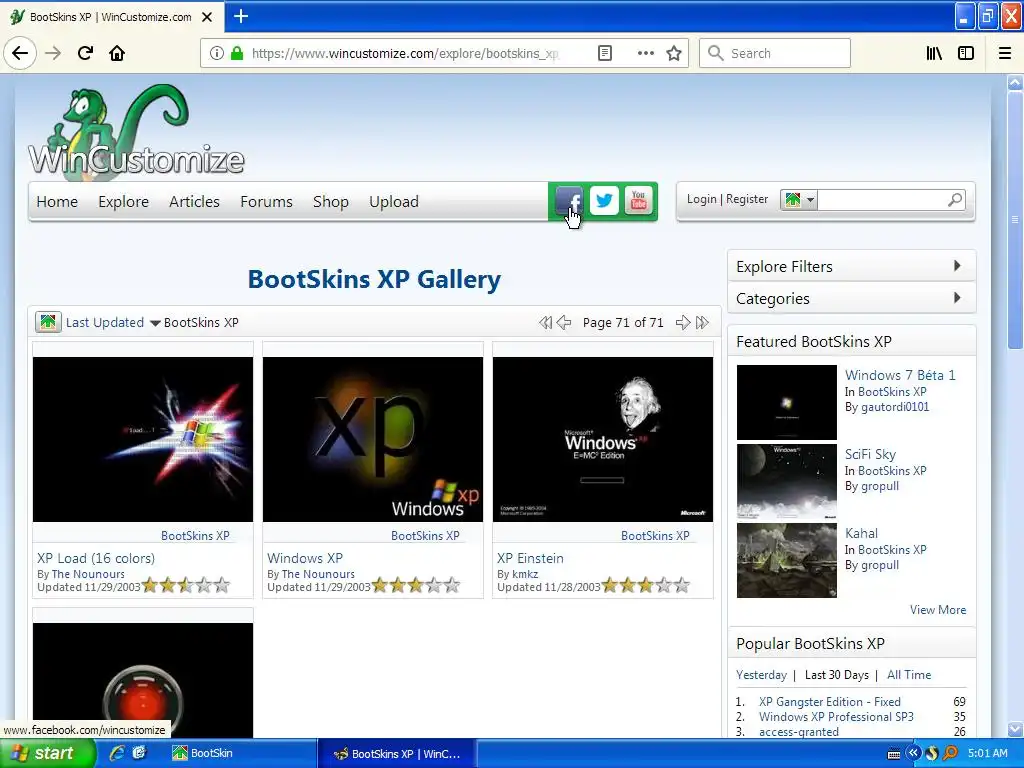Expand the Categories panel
This screenshot has height=768, width=1024.
852,298
